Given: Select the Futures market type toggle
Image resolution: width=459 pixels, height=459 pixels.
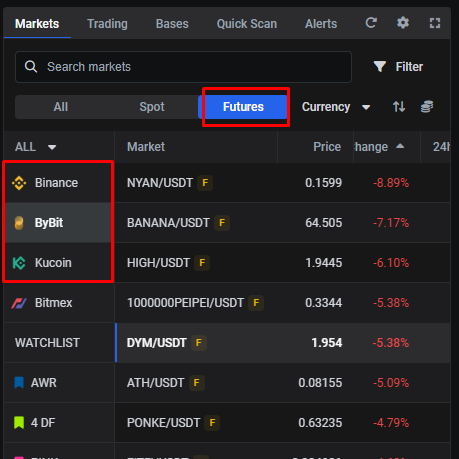Looking at the screenshot, I should pyautogui.click(x=243, y=107).
